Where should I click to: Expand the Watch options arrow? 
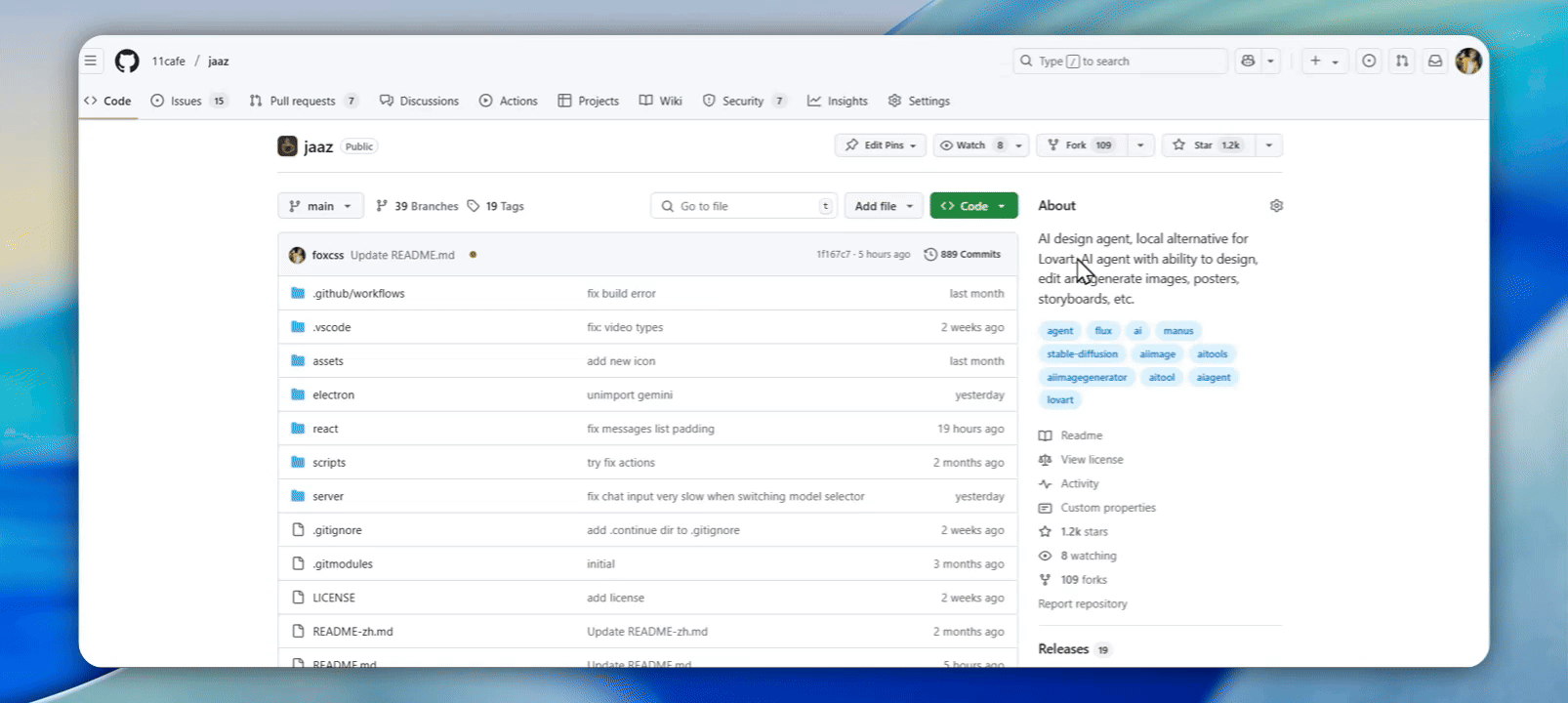coord(1018,145)
